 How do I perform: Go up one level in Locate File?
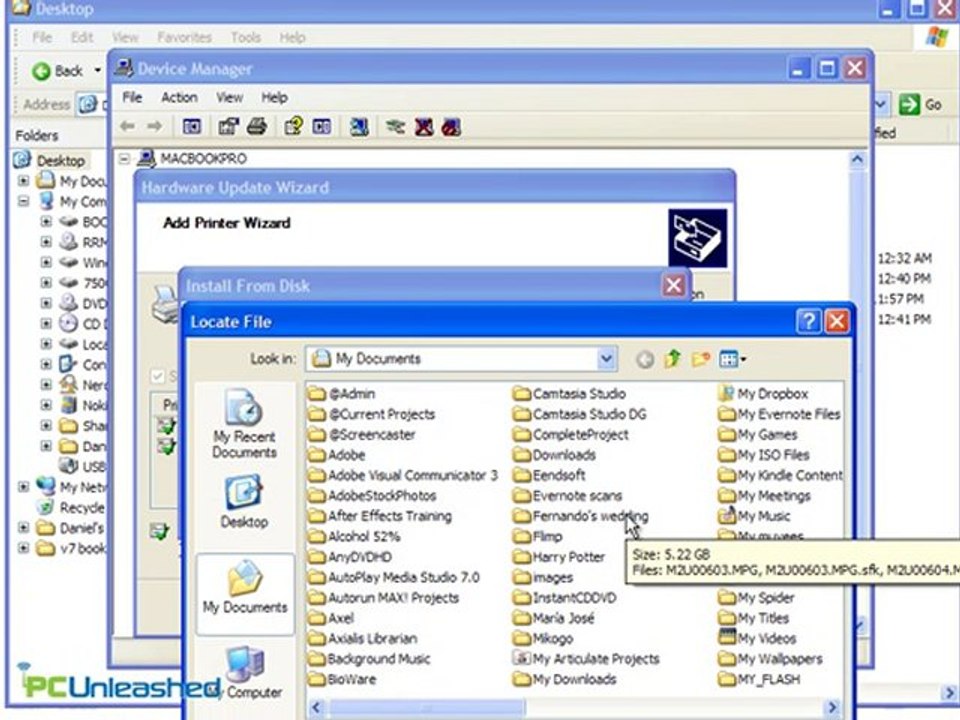click(672, 359)
